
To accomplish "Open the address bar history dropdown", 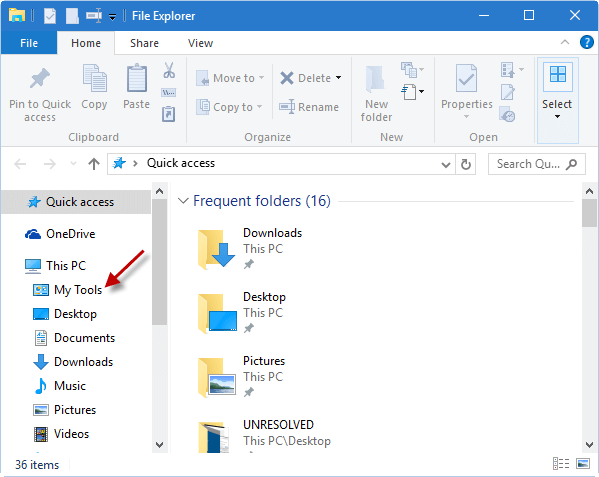I will point(445,165).
